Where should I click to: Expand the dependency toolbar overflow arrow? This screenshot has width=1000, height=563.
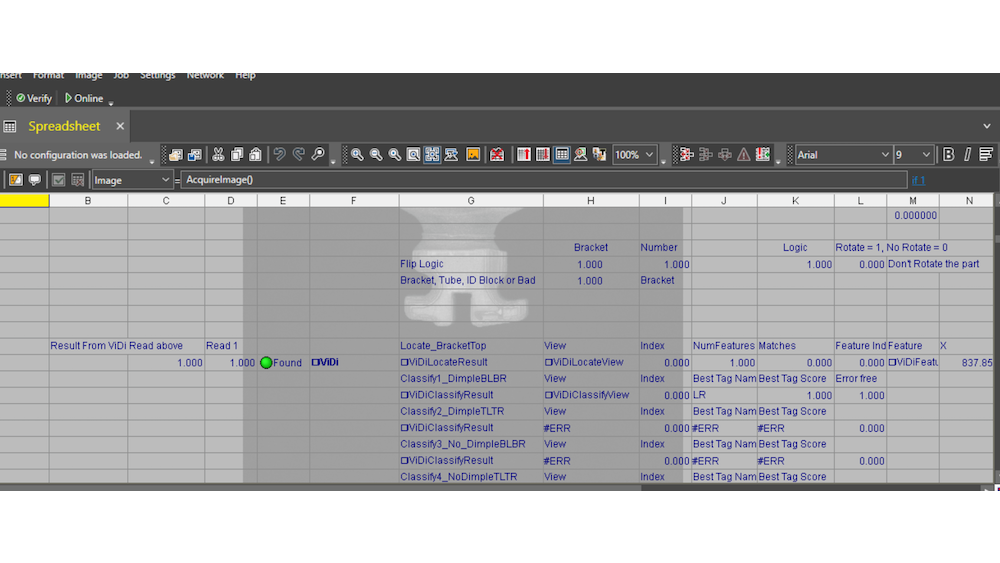click(x=778, y=162)
